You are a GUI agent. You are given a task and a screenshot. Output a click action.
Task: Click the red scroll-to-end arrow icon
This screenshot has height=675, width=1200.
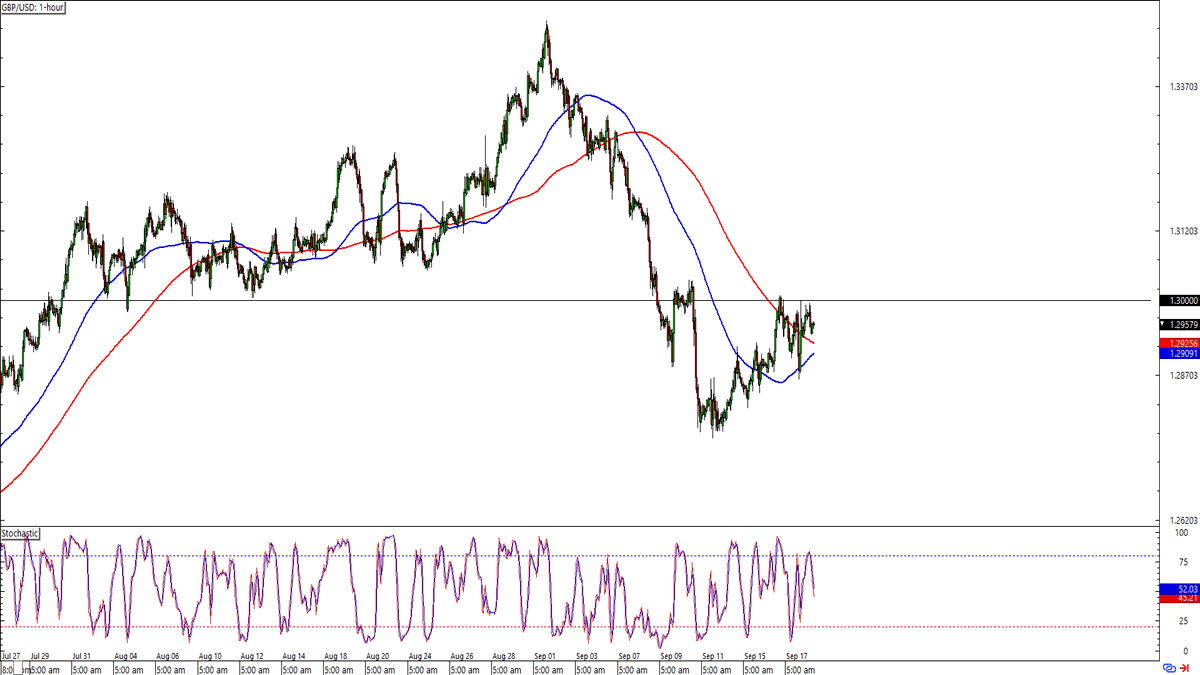[x=1186, y=667]
